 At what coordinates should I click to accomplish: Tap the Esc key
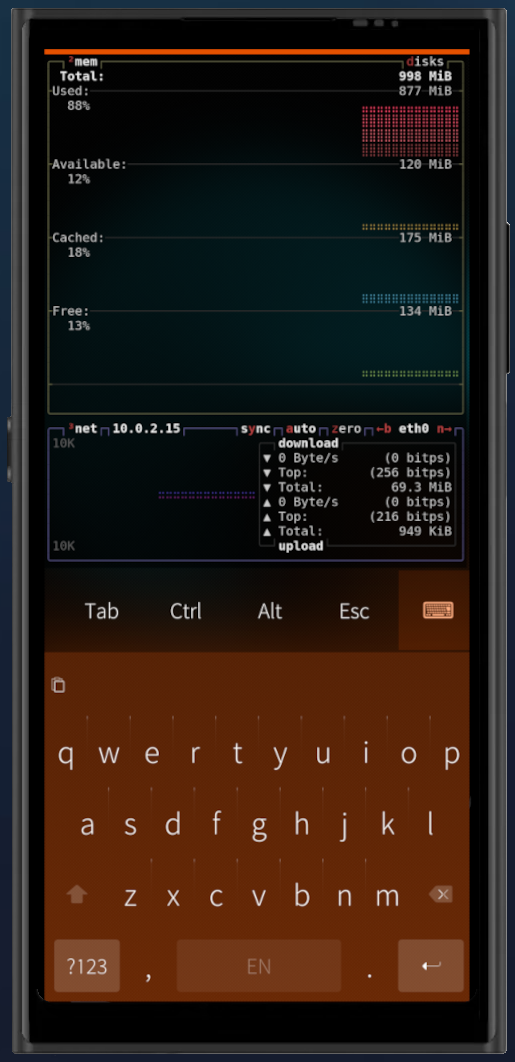354,611
